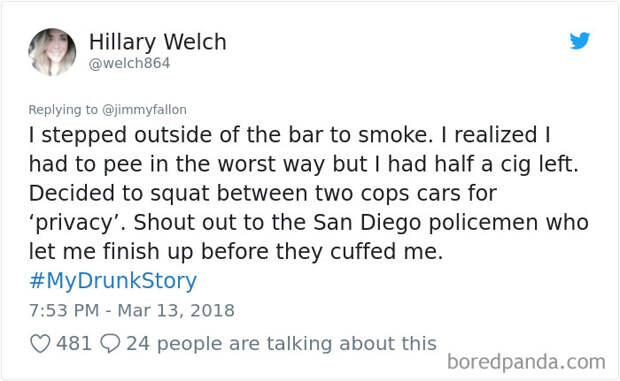Click the 7:53 PM - Mar 13, 2018 timestamp
Screen dimensions: 620x381
coord(132,311)
